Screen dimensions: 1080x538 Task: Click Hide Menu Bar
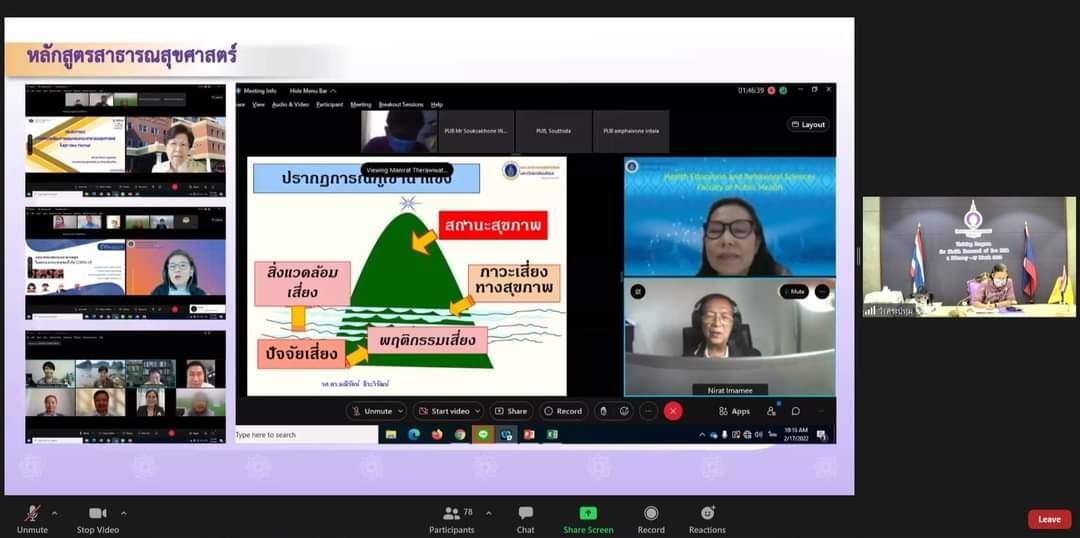(313, 91)
